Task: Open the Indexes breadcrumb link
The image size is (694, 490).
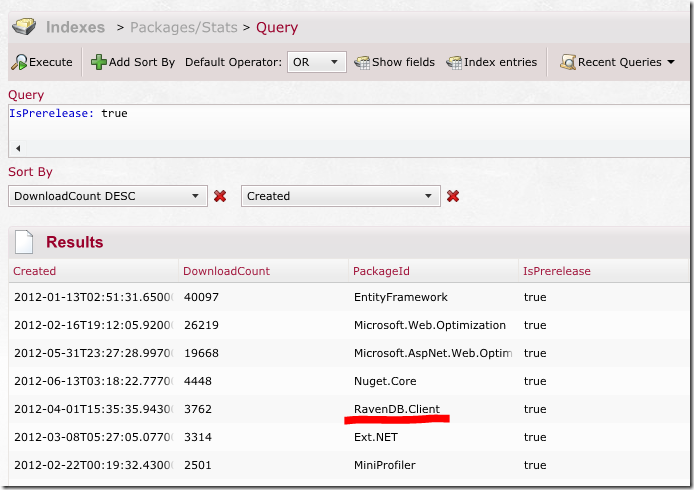Action: pos(75,27)
